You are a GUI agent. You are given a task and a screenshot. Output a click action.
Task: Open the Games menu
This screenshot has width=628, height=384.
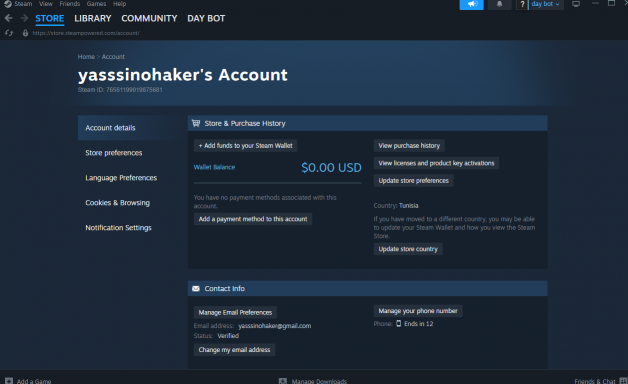97,4
